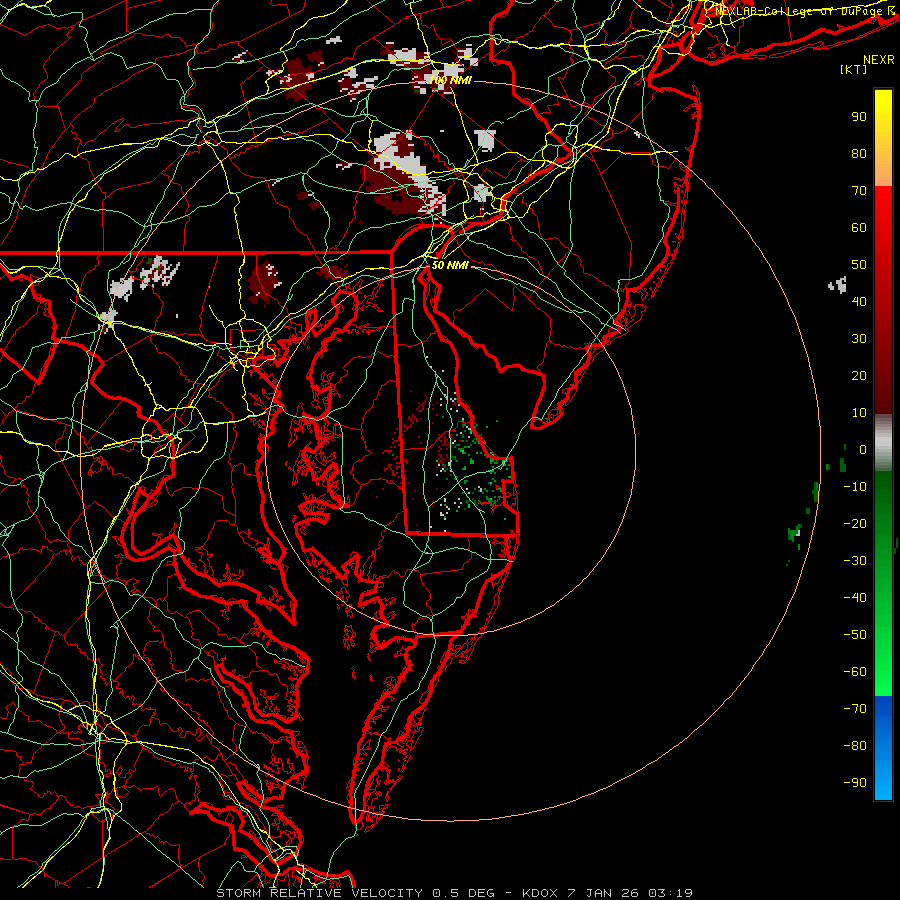Select the gray zero-velocity band of the color bar

pyautogui.click(x=883, y=443)
